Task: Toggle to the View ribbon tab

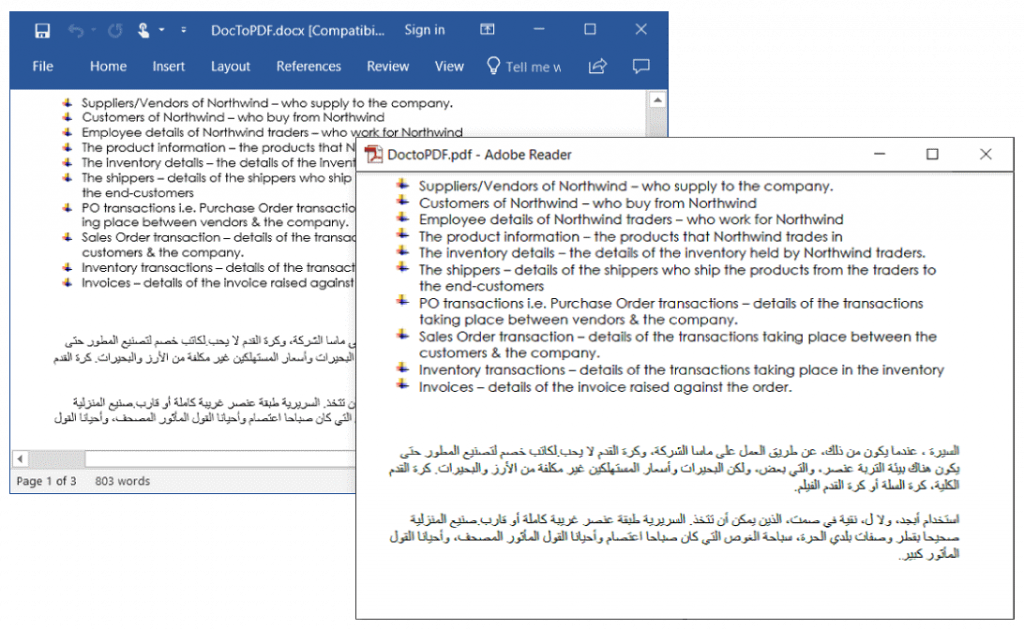Action: (449, 66)
